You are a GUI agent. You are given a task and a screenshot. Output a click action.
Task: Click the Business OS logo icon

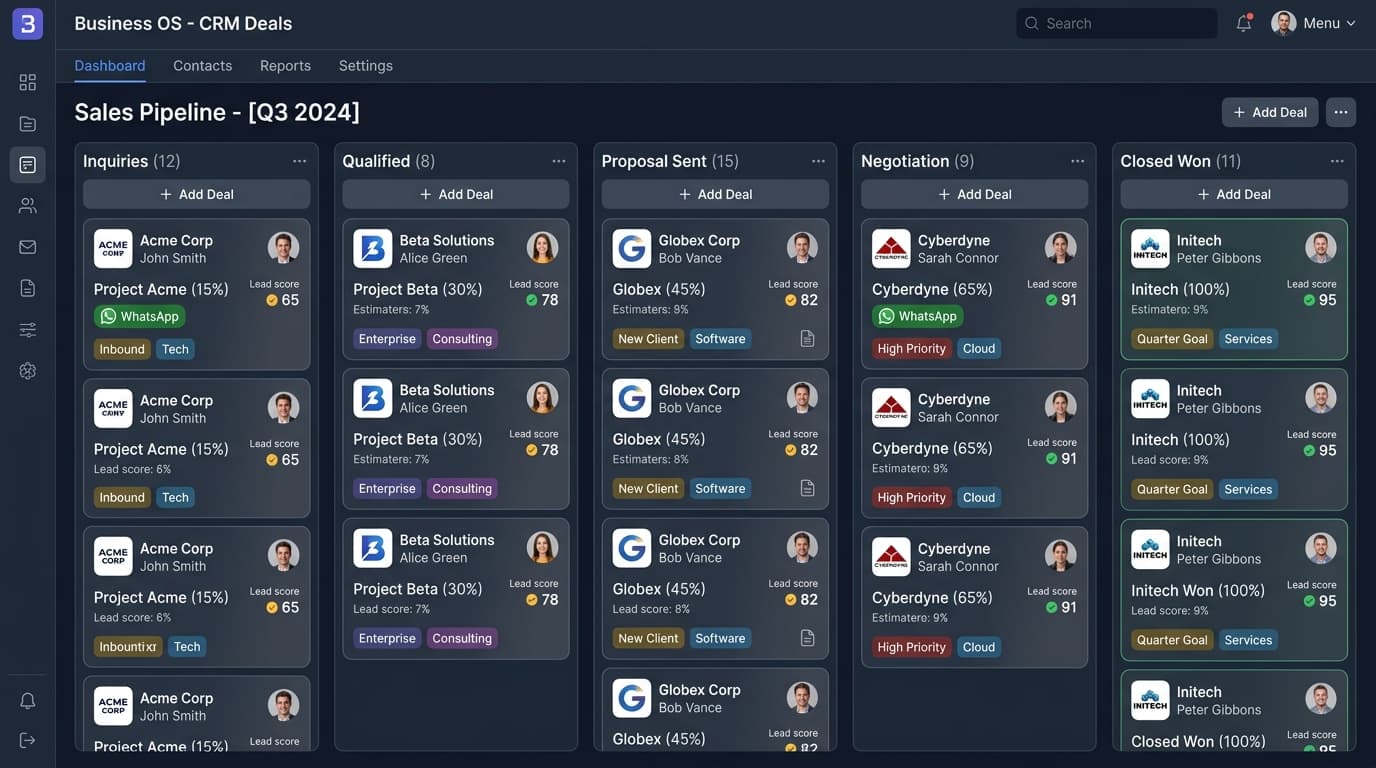(27, 23)
